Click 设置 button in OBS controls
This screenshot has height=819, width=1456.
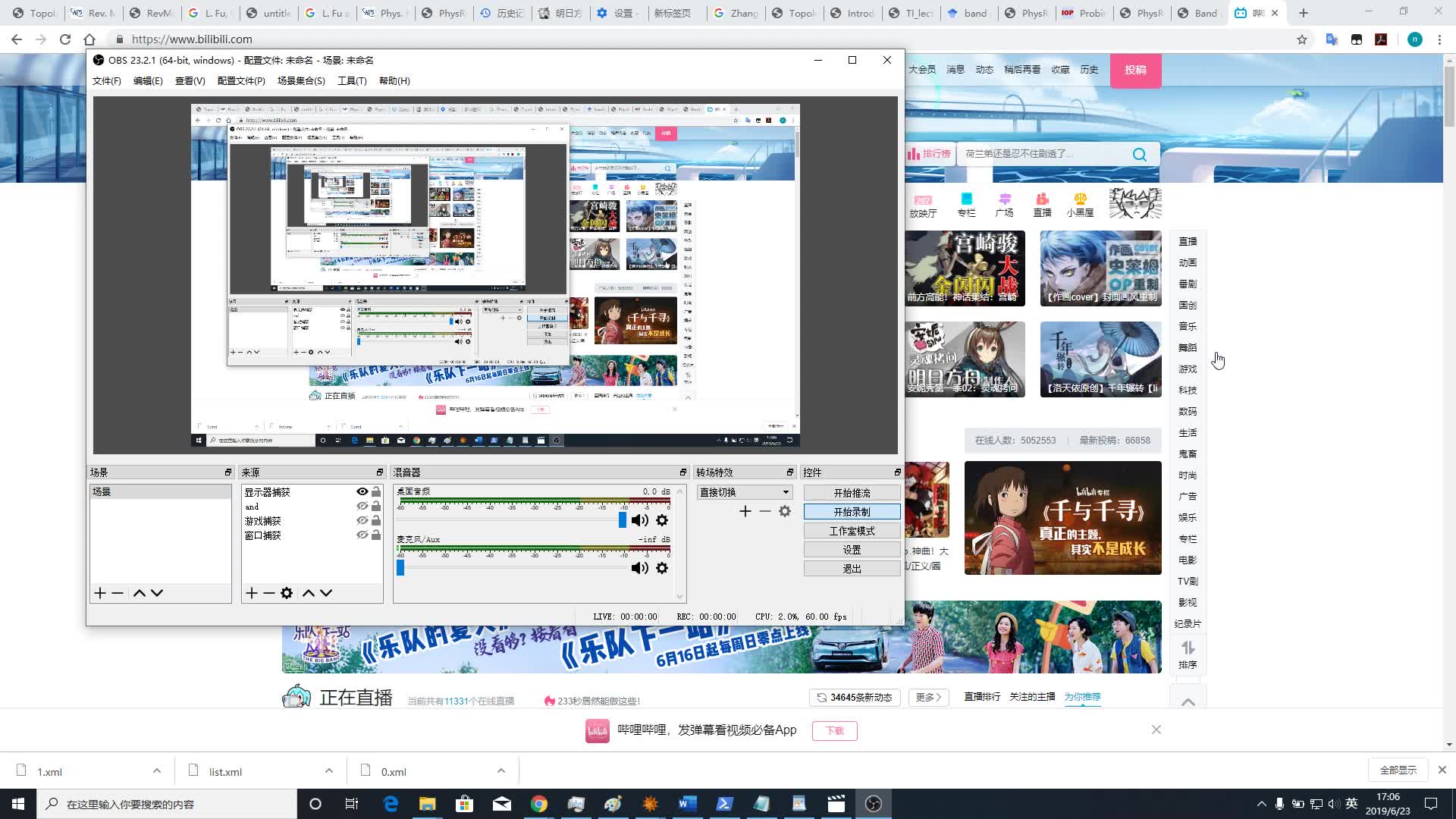[852, 550]
